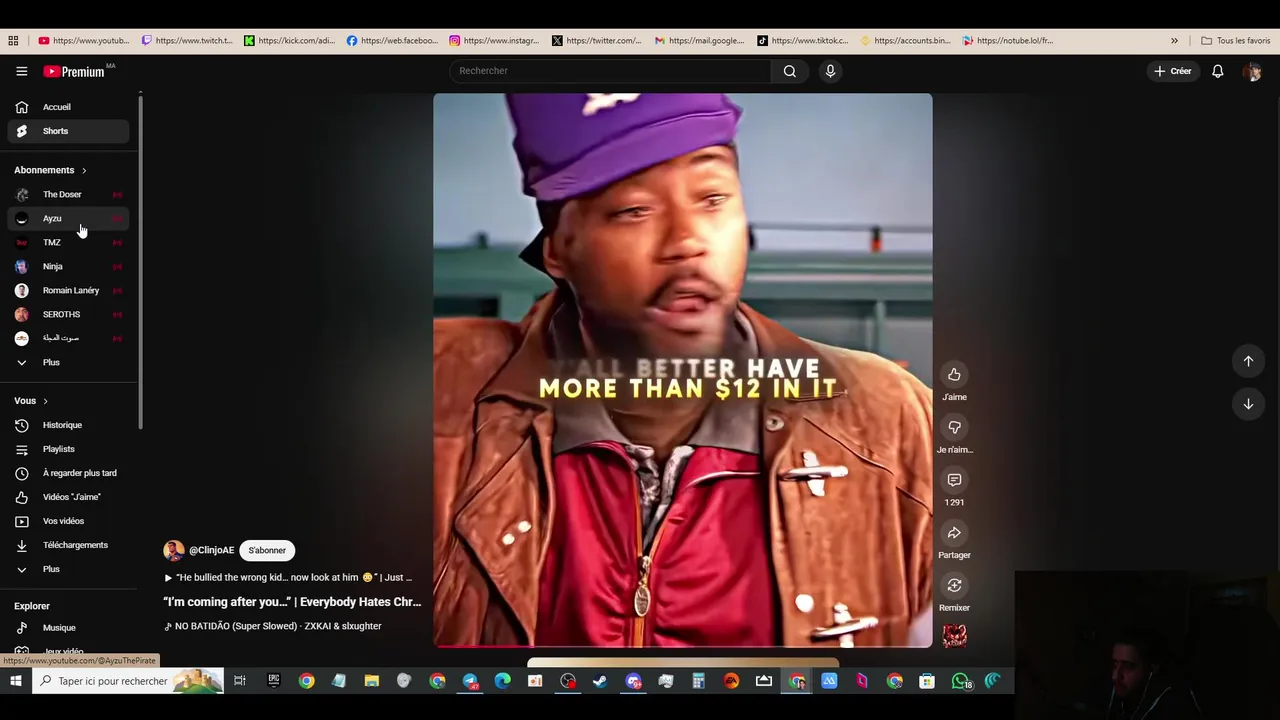Viewport: 1280px width, 720px height.
Task: Open the EA app from the taskbar
Action: 731,681
